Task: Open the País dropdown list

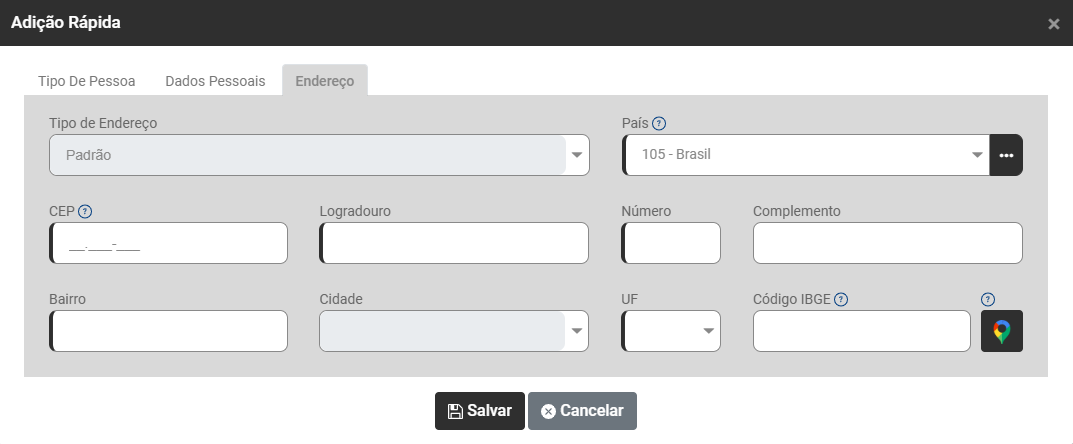Action: (x=977, y=155)
